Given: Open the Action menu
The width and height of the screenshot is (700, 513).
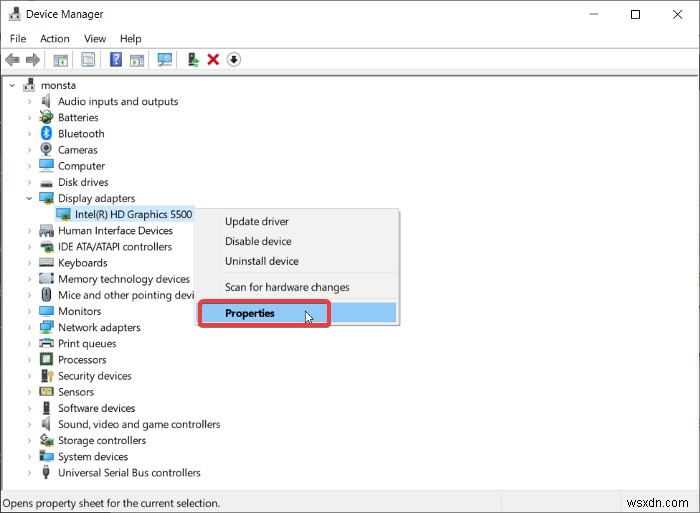Looking at the screenshot, I should pyautogui.click(x=55, y=39).
